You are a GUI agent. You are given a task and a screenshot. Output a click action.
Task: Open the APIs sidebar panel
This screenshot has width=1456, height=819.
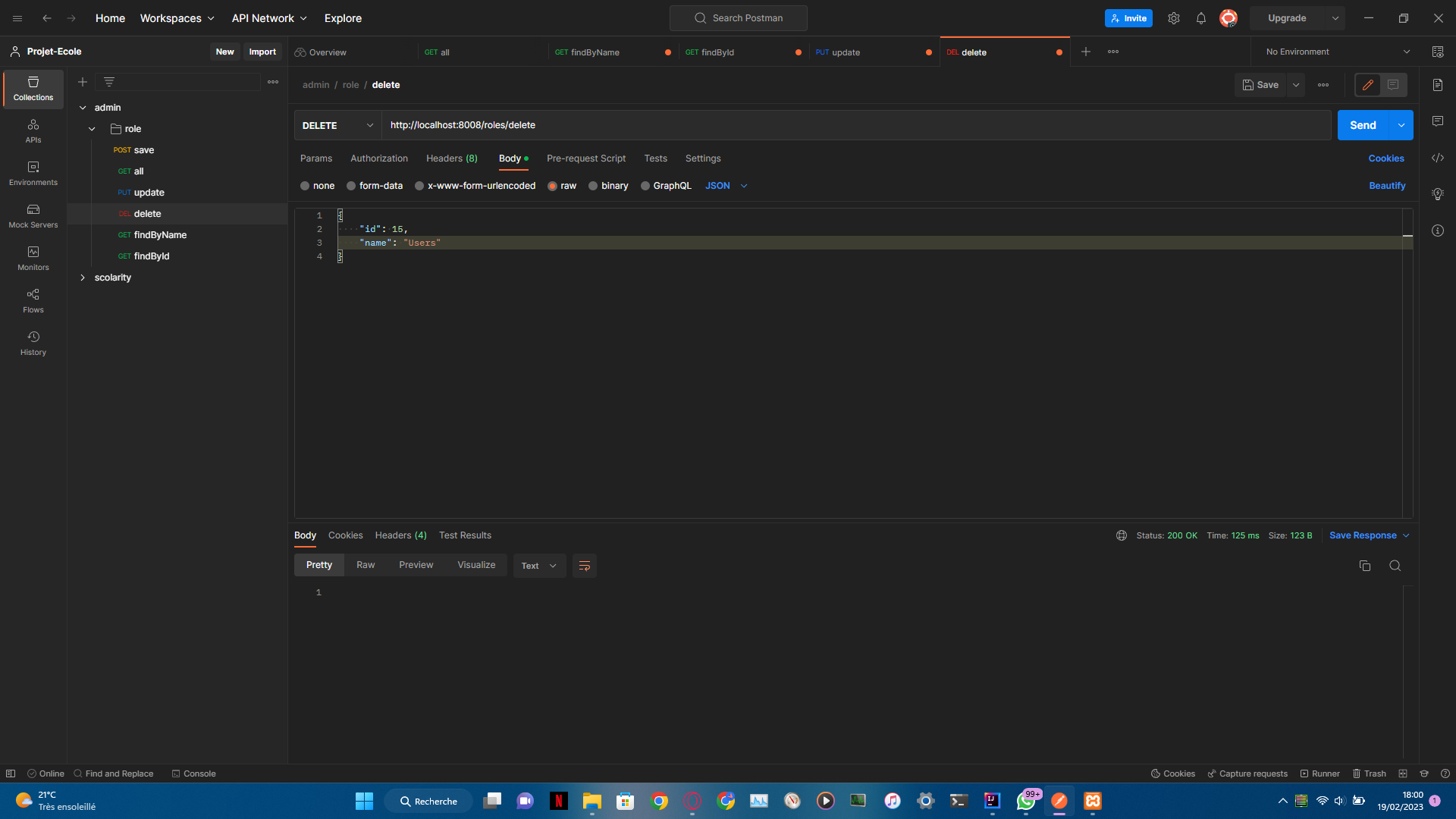point(33,131)
